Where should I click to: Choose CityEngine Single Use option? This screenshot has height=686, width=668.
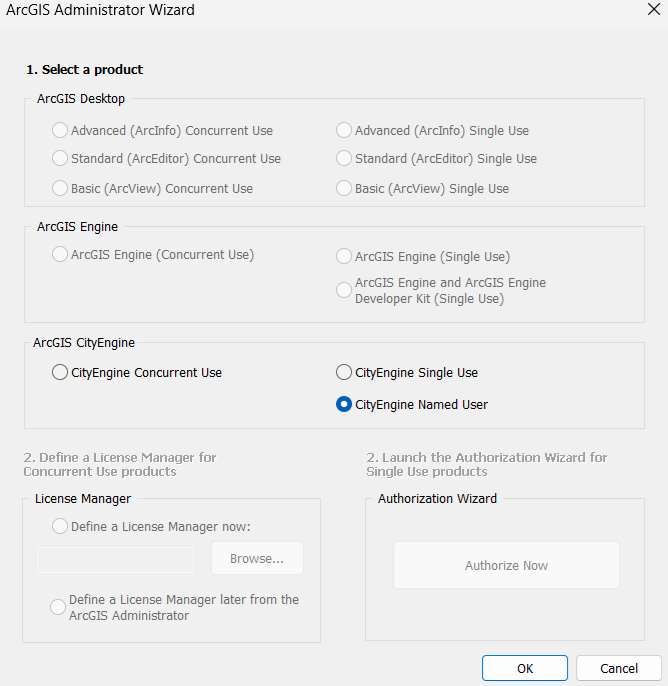344,373
